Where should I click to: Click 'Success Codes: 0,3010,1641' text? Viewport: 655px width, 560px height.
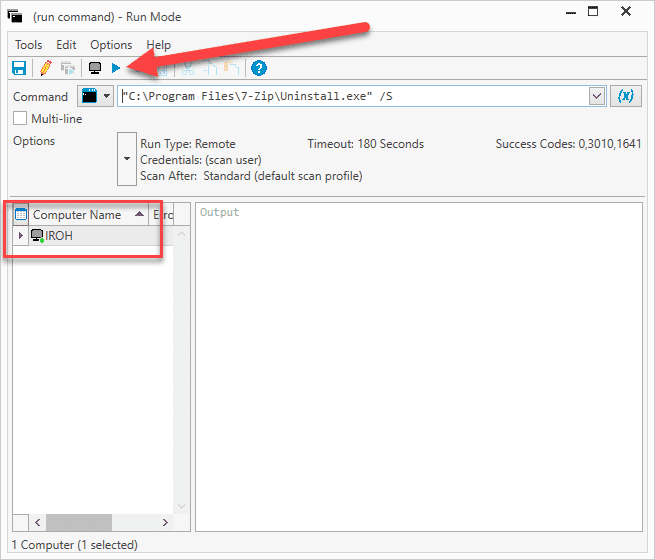[568, 144]
